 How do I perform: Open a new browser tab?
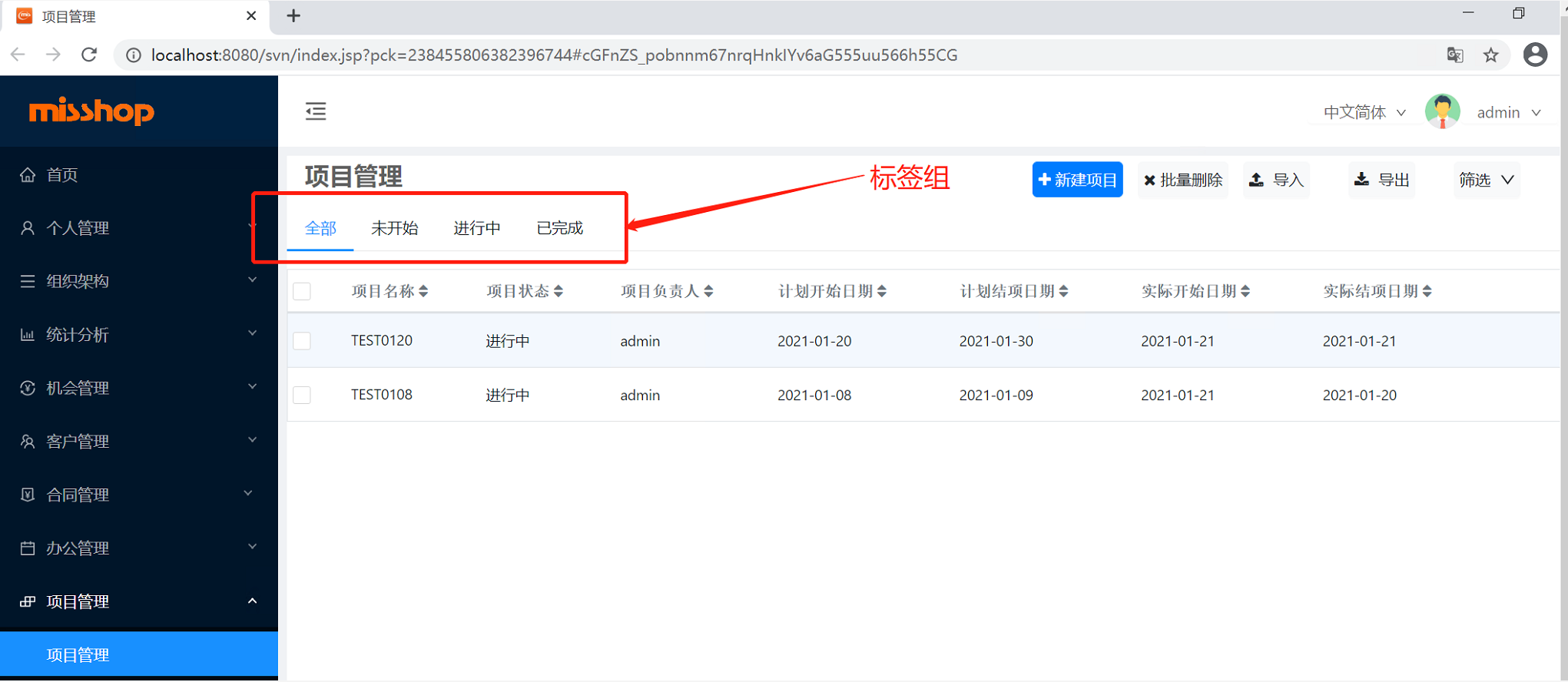pos(293,16)
